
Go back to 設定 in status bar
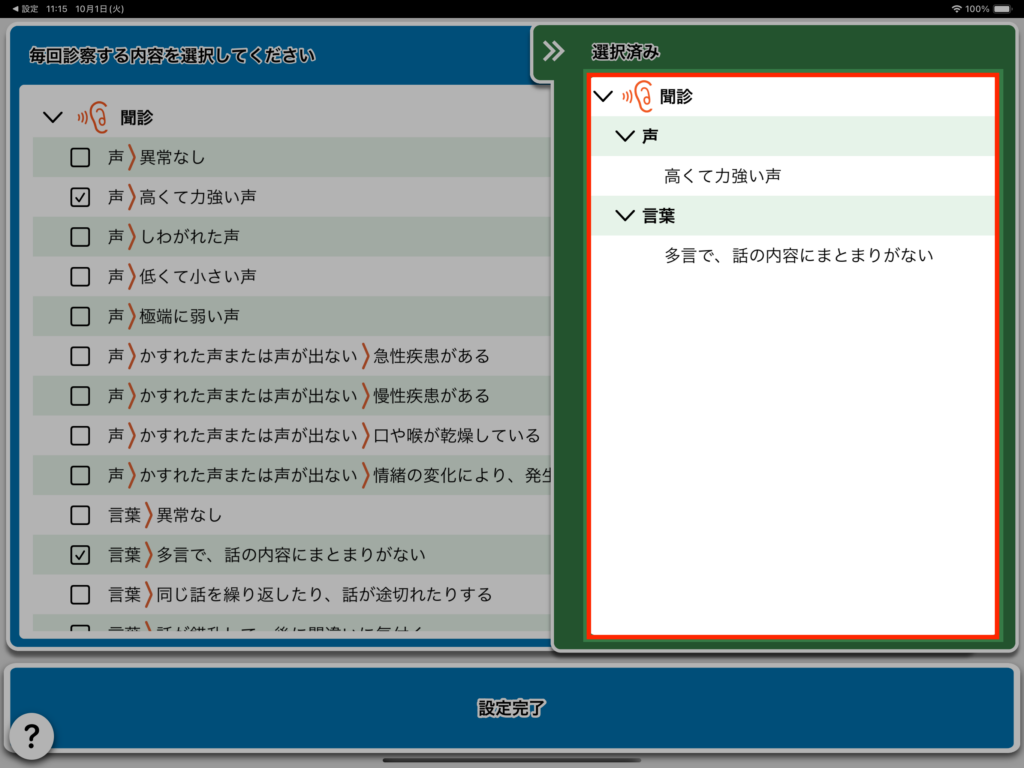point(24,8)
